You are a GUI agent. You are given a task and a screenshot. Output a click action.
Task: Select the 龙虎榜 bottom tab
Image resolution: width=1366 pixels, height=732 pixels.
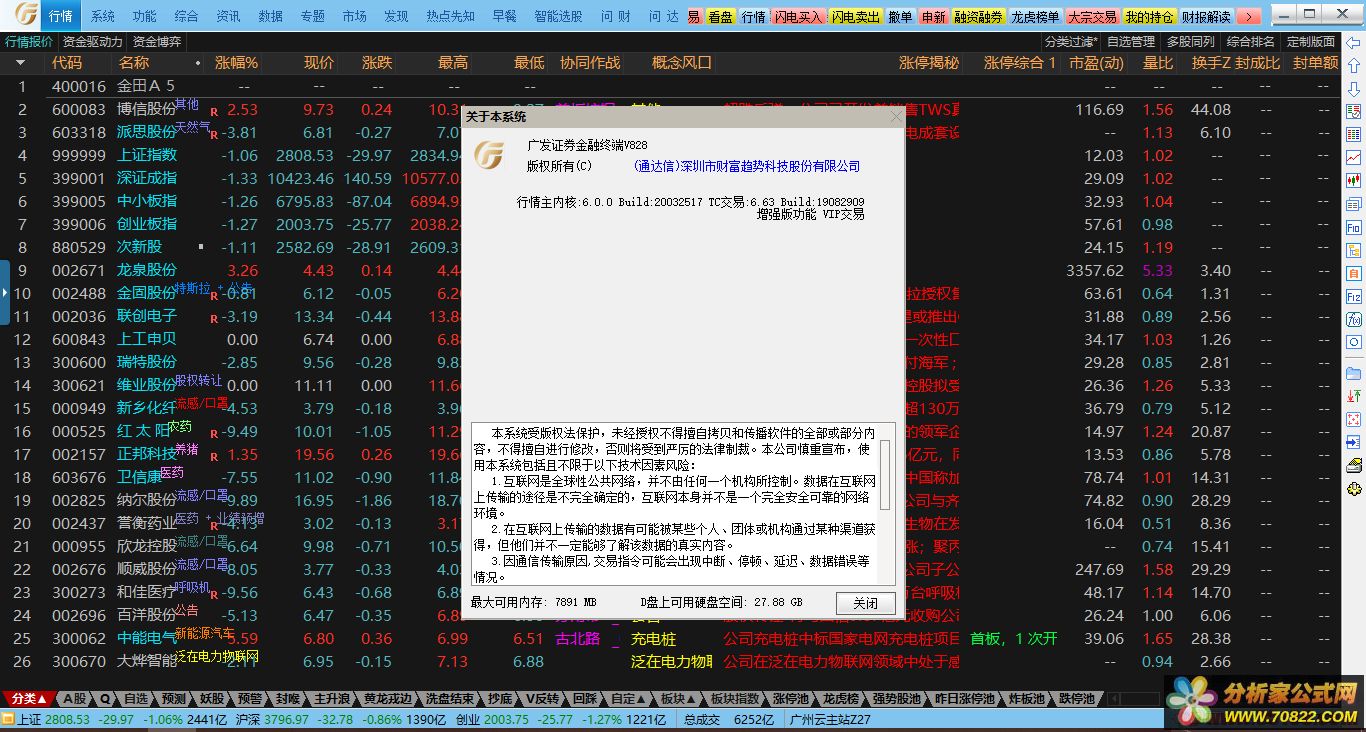tap(841, 698)
